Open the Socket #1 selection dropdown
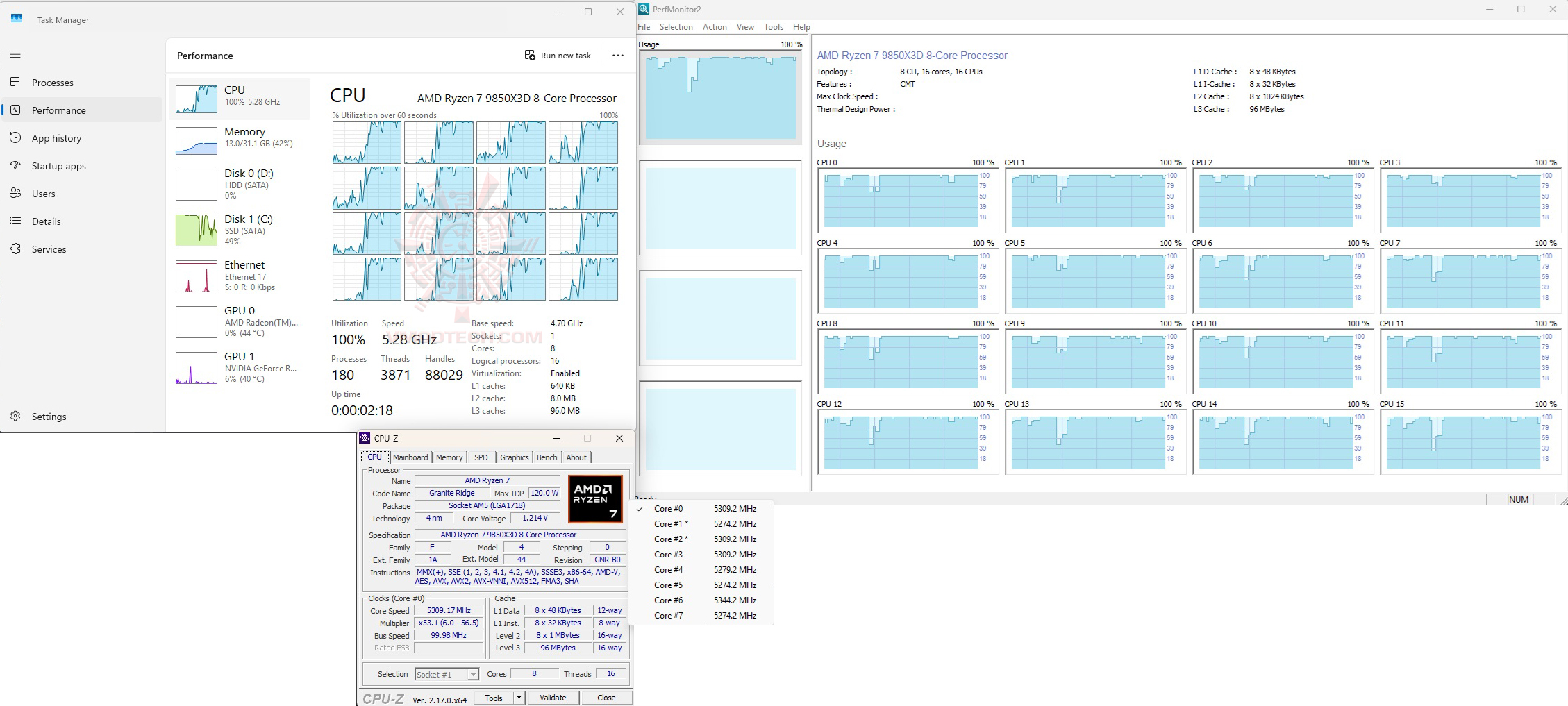 (447, 674)
